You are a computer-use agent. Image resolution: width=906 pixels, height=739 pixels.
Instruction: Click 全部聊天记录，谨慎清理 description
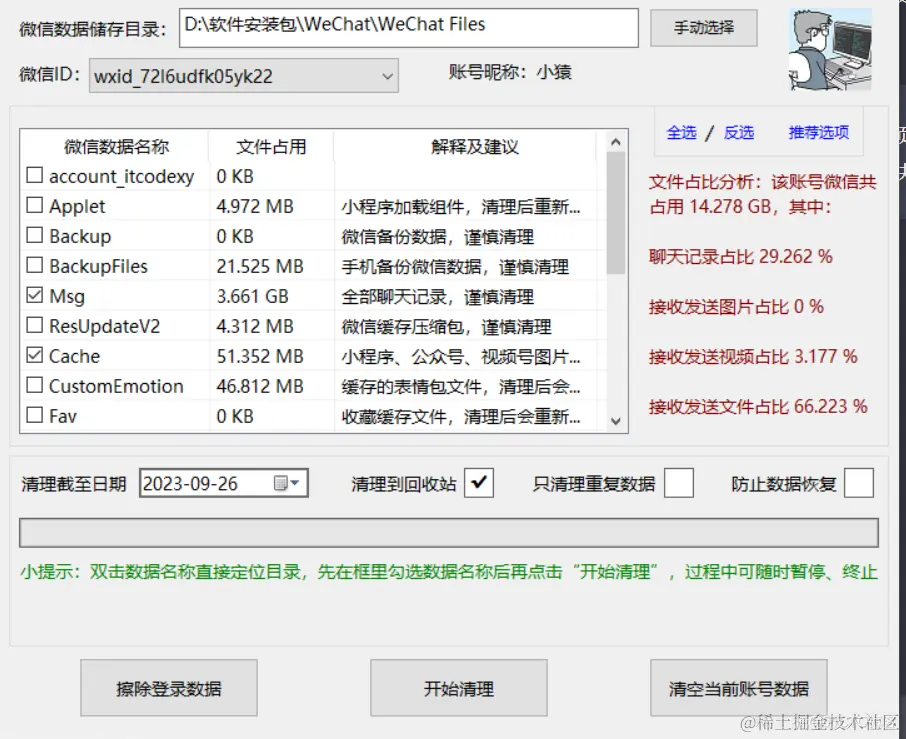pyautogui.click(x=437, y=297)
